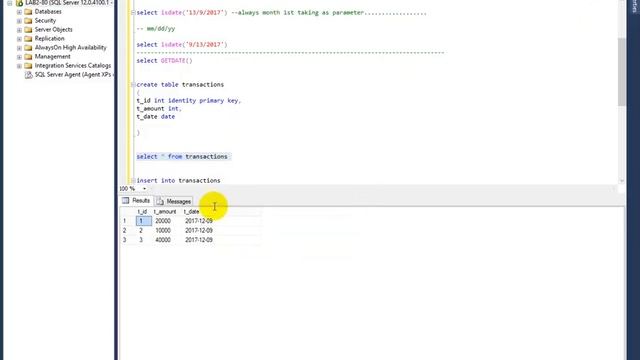Image resolution: width=640 pixels, height=360 pixels.
Task: Click the Results tab grid icon
Action: coord(126,200)
